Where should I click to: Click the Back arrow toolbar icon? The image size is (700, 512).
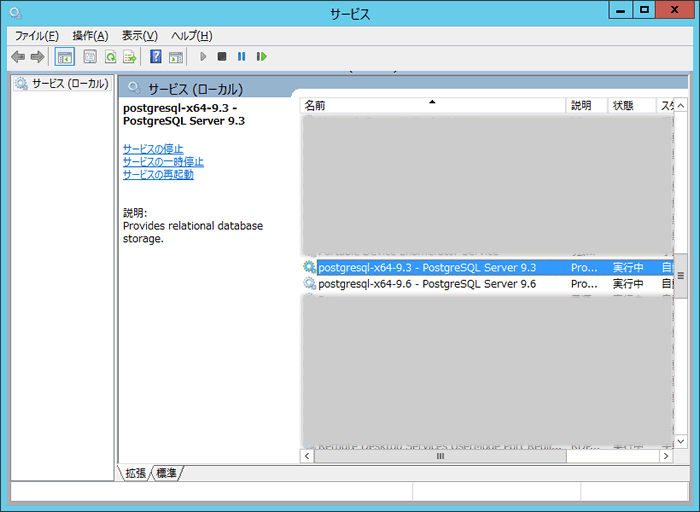(17, 57)
